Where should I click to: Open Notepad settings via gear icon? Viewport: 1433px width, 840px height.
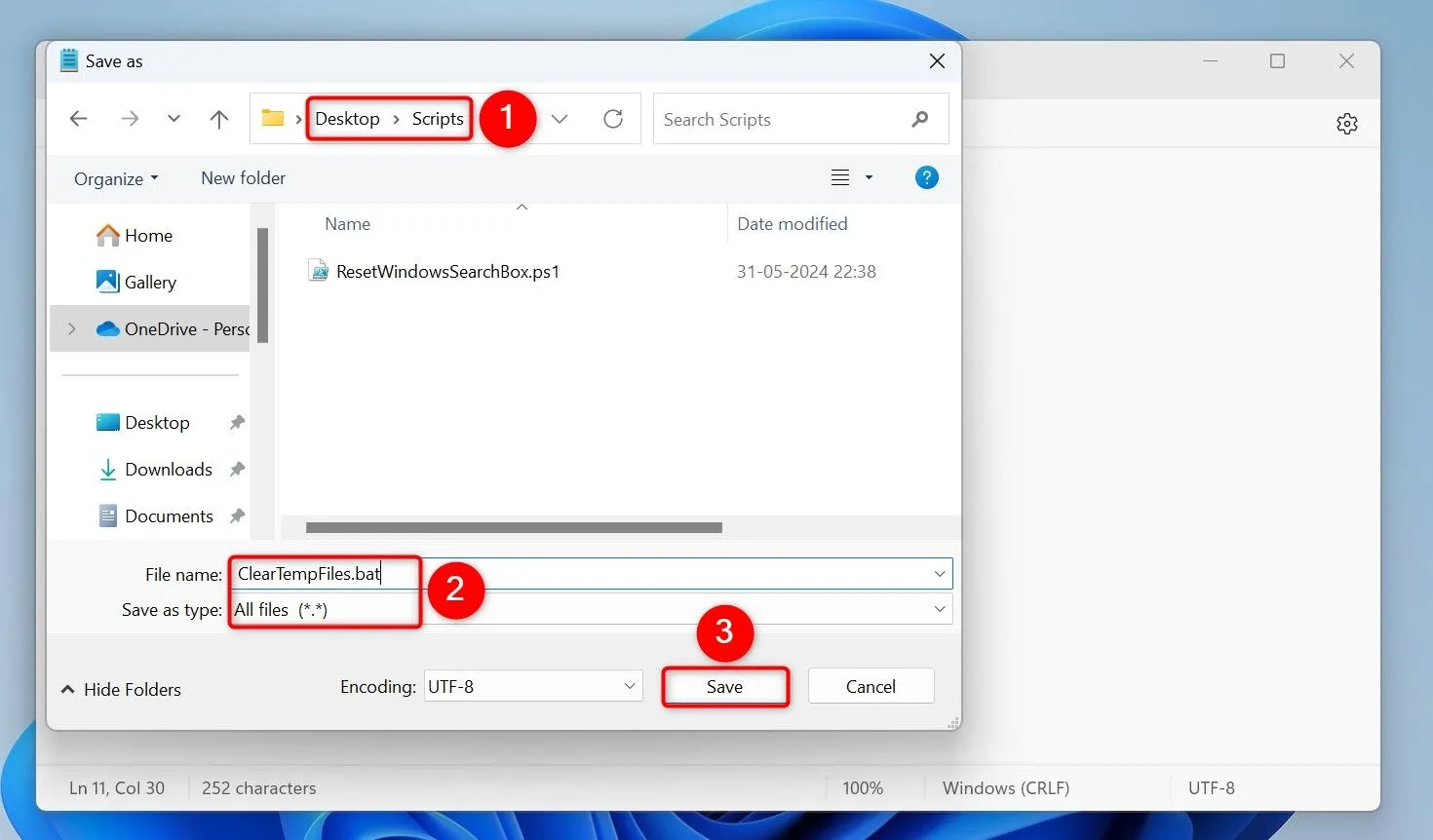pyautogui.click(x=1346, y=123)
